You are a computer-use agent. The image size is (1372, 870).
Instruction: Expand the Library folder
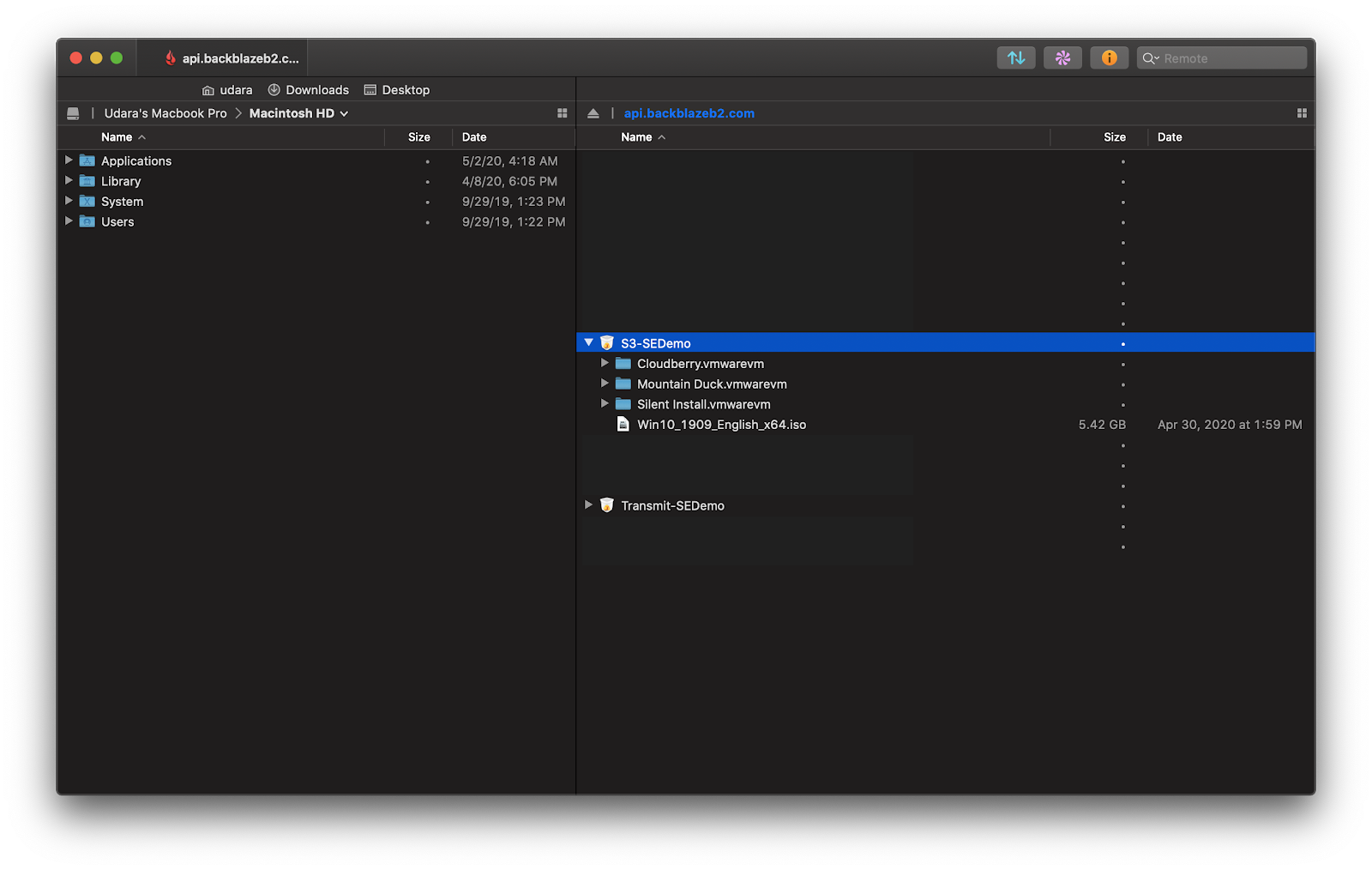tap(69, 180)
